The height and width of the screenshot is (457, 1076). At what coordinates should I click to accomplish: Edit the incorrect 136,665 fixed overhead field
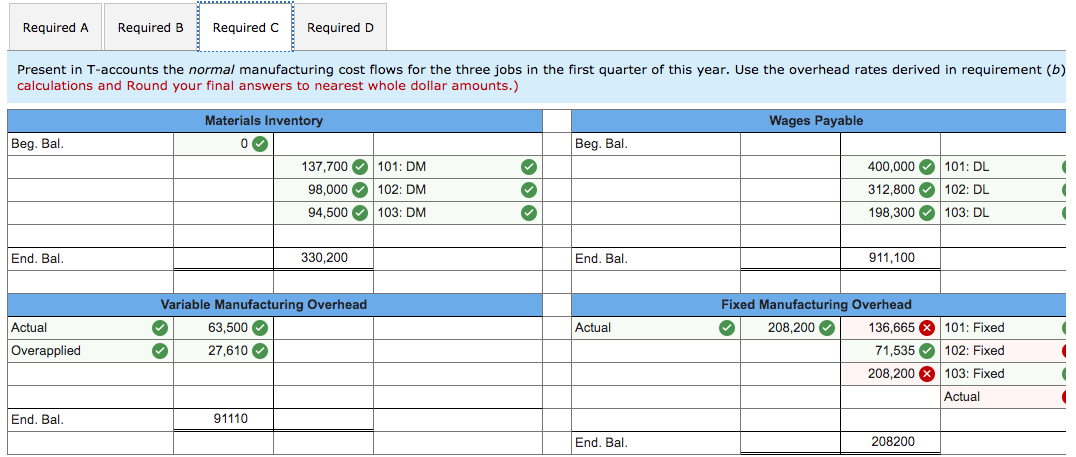click(890, 328)
